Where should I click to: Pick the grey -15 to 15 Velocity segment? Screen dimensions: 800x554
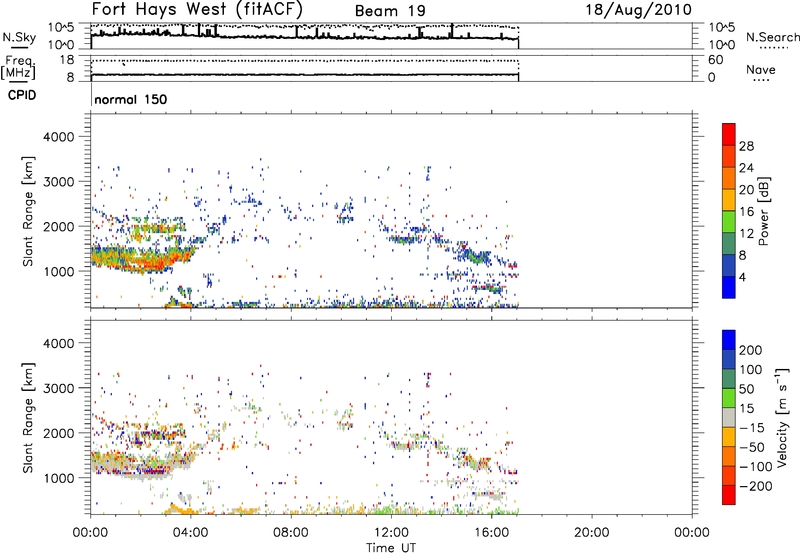click(729, 418)
